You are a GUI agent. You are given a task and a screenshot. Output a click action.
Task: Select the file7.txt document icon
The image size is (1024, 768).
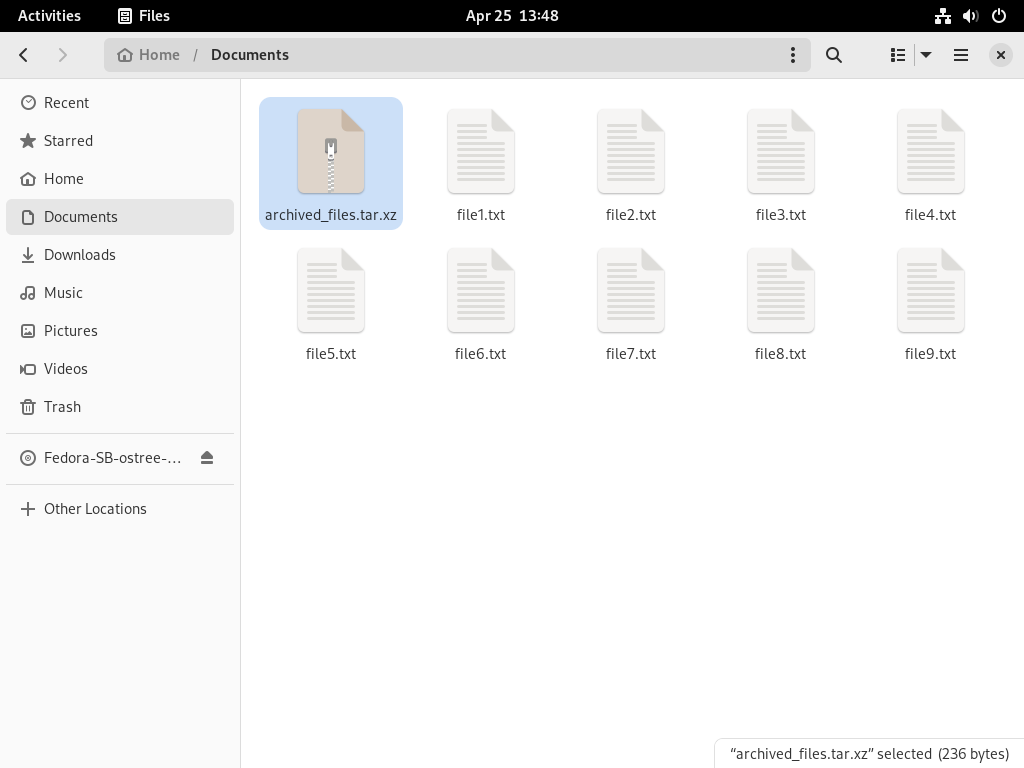coord(631,290)
